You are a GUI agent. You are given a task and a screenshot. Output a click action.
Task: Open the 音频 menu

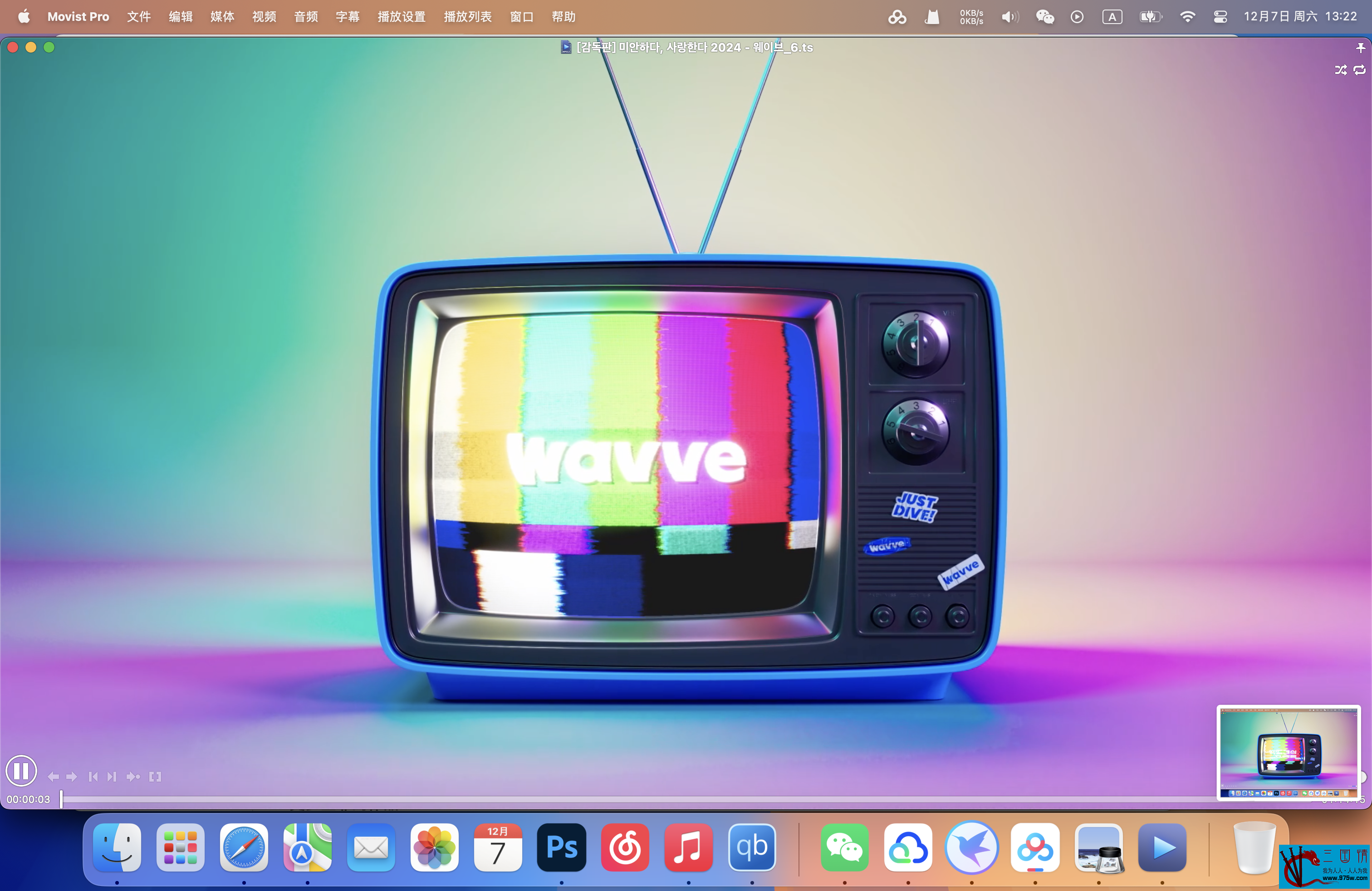tap(305, 17)
